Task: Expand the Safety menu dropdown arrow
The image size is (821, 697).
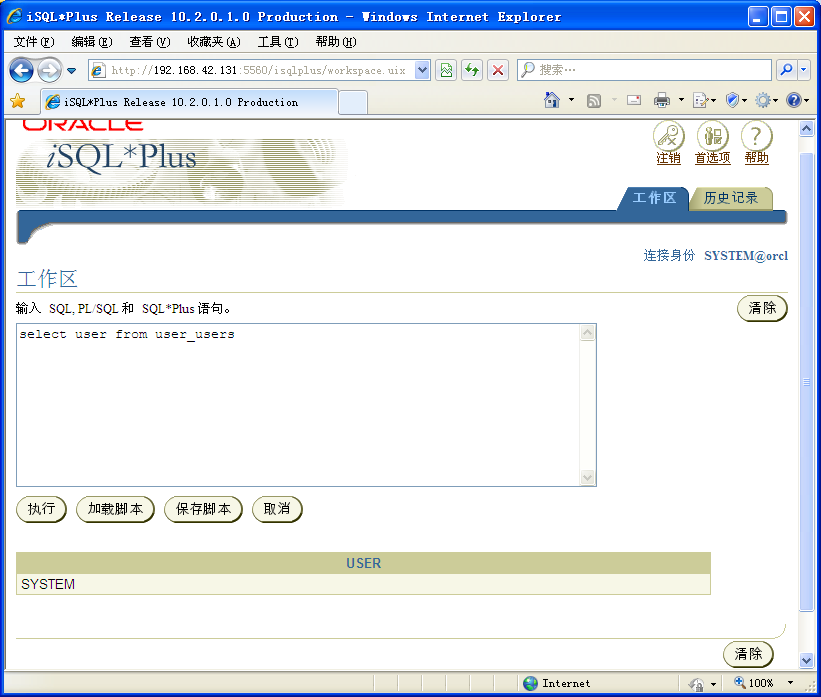Action: coord(744,100)
